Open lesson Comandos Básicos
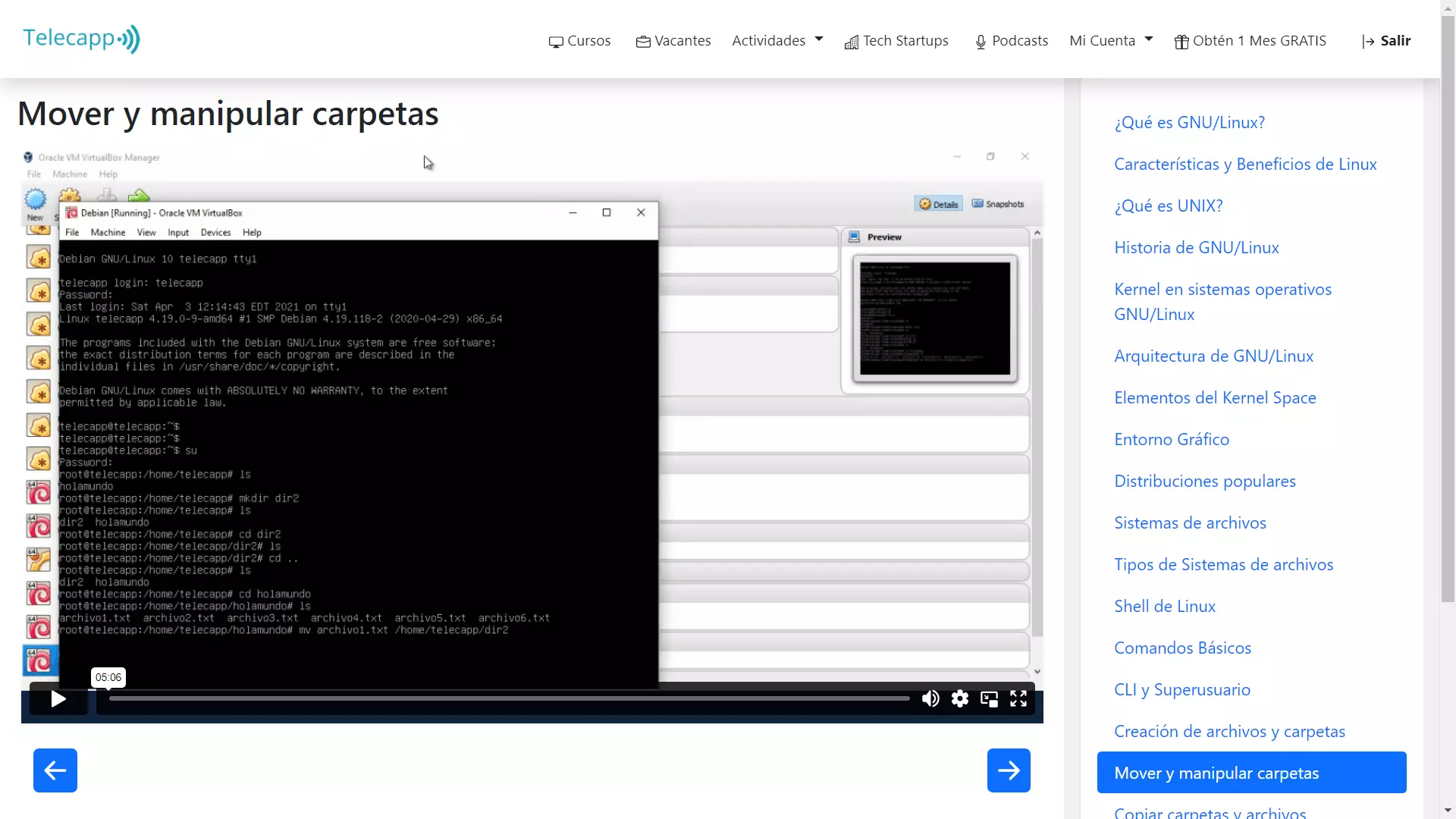The width and height of the screenshot is (1456, 819). point(1182,648)
